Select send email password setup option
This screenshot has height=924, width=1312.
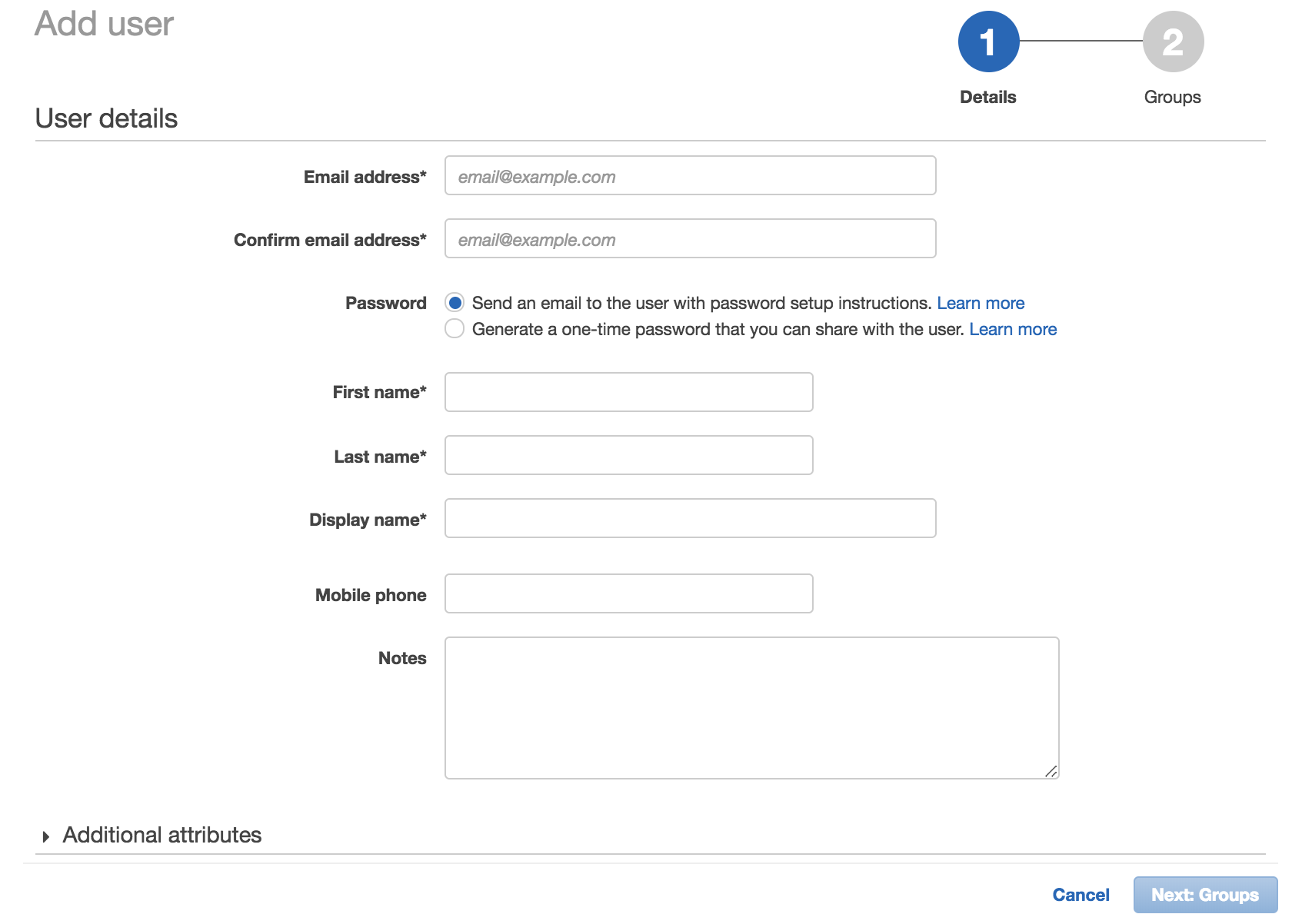tap(455, 303)
